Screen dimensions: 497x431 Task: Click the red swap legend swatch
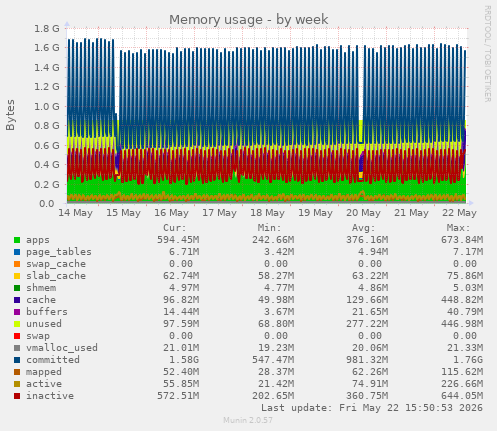(x=17, y=336)
